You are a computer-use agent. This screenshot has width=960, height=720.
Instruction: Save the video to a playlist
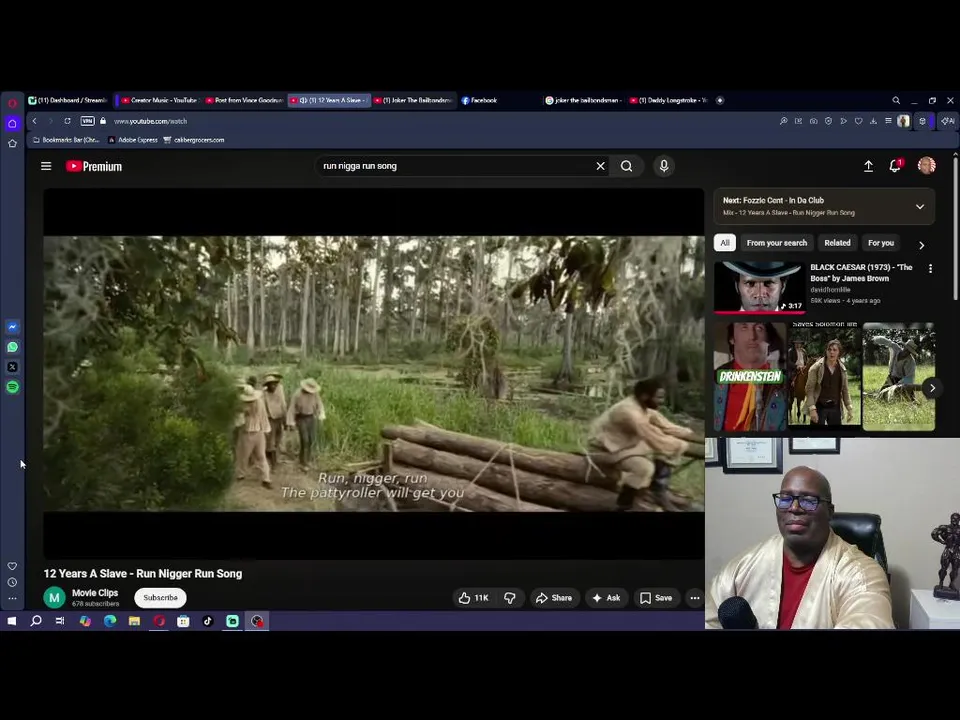coord(656,598)
